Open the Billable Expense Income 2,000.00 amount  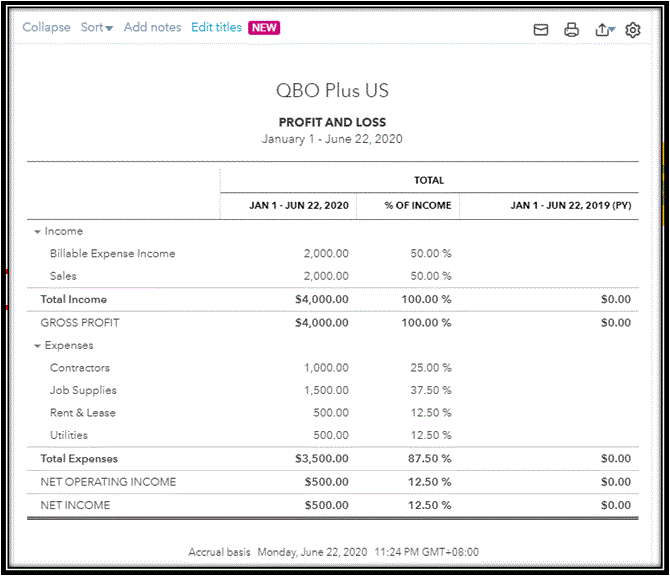click(326, 254)
